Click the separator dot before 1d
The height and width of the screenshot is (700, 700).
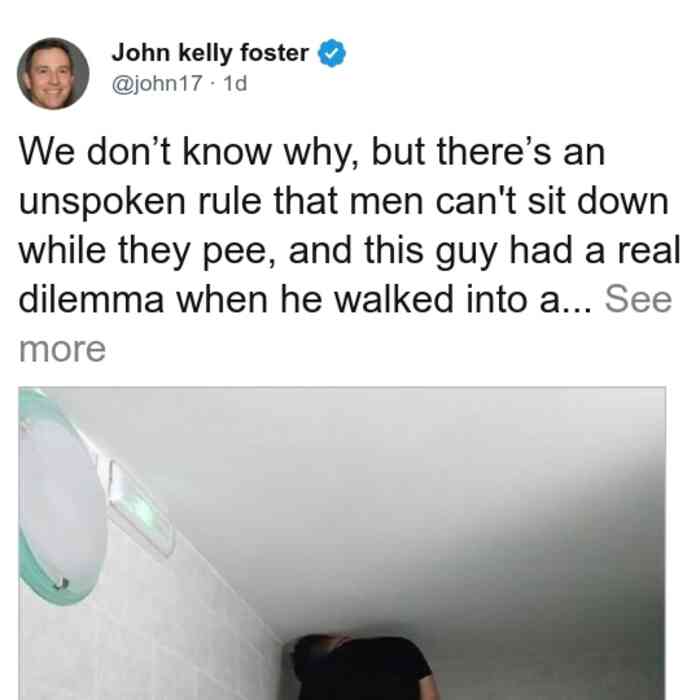click(212, 84)
